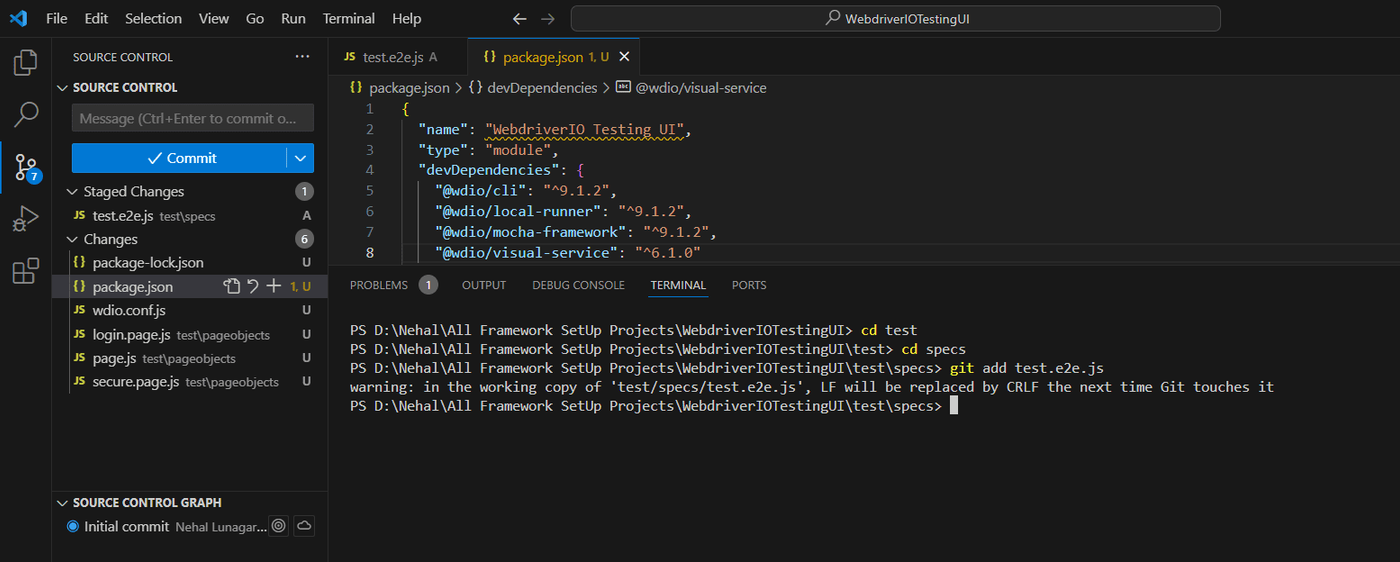The width and height of the screenshot is (1400, 562).
Task: Open the Help menu
Action: (x=406, y=19)
